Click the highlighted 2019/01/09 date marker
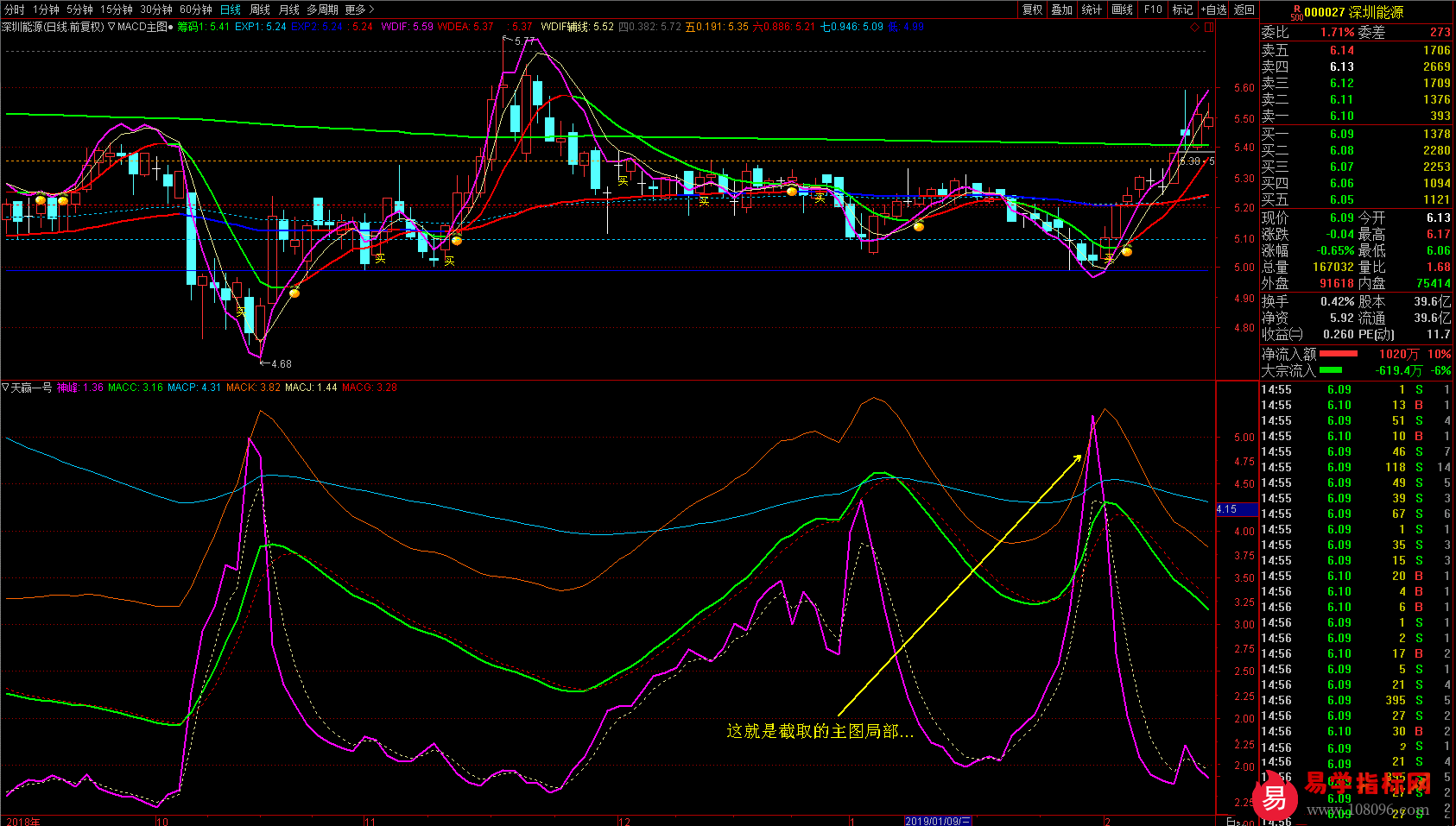 [x=938, y=821]
